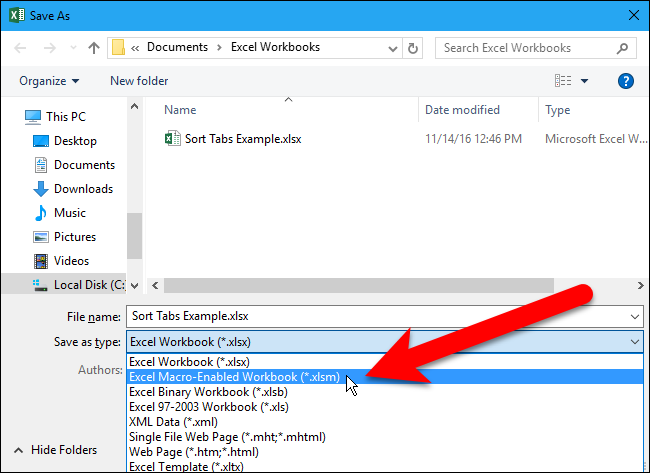Click the search magnifier icon
This screenshot has height=473, width=650.
click(x=622, y=47)
